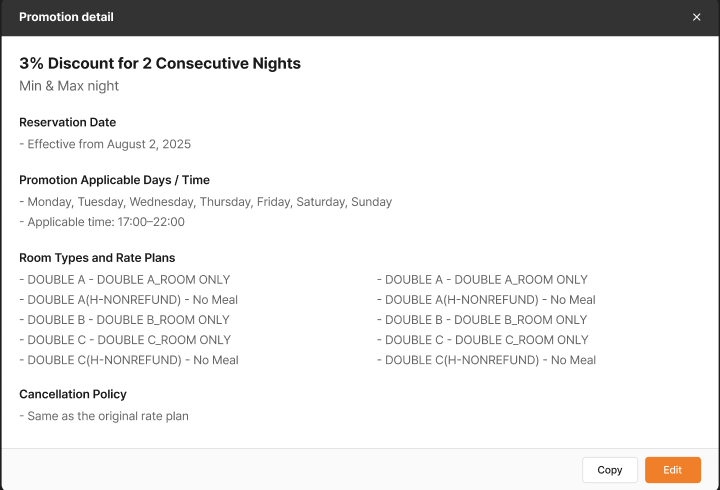The width and height of the screenshot is (720, 490).
Task: Select the '3% Discount for 2 Consecutive Nights' heading
Action: pyautogui.click(x=160, y=64)
